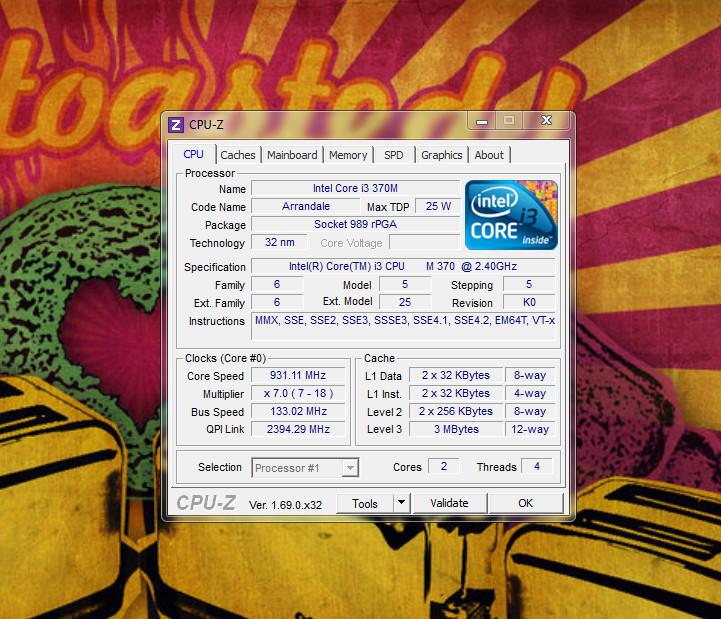Click the Level 3 size 3 MBytes
721x619 pixels.
coord(456,429)
